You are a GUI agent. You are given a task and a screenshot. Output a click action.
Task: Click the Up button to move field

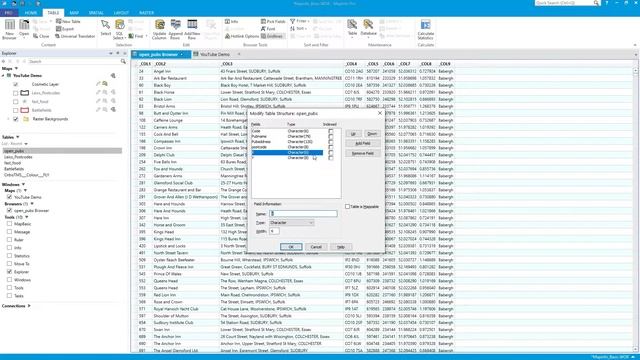(x=353, y=133)
